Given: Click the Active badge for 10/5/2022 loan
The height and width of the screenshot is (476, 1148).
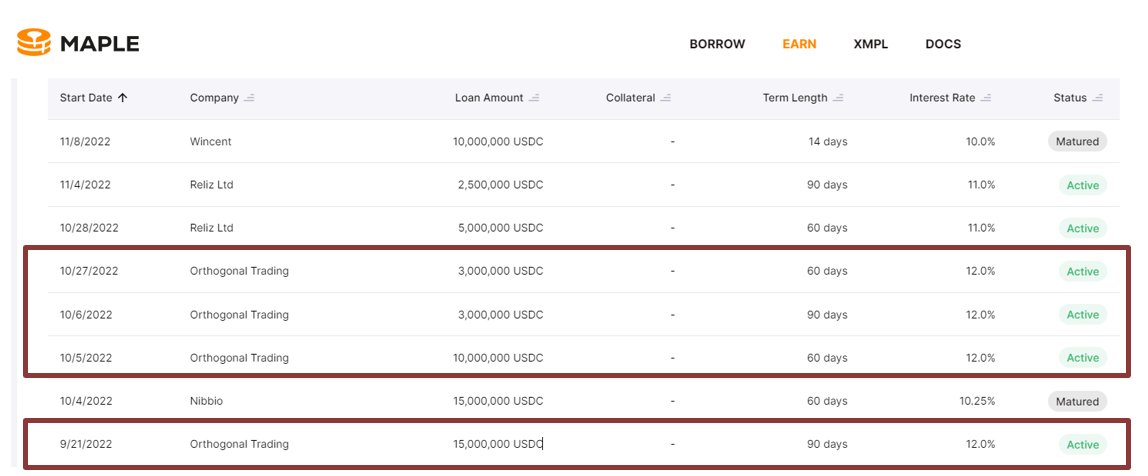Looking at the screenshot, I should click(x=1083, y=358).
